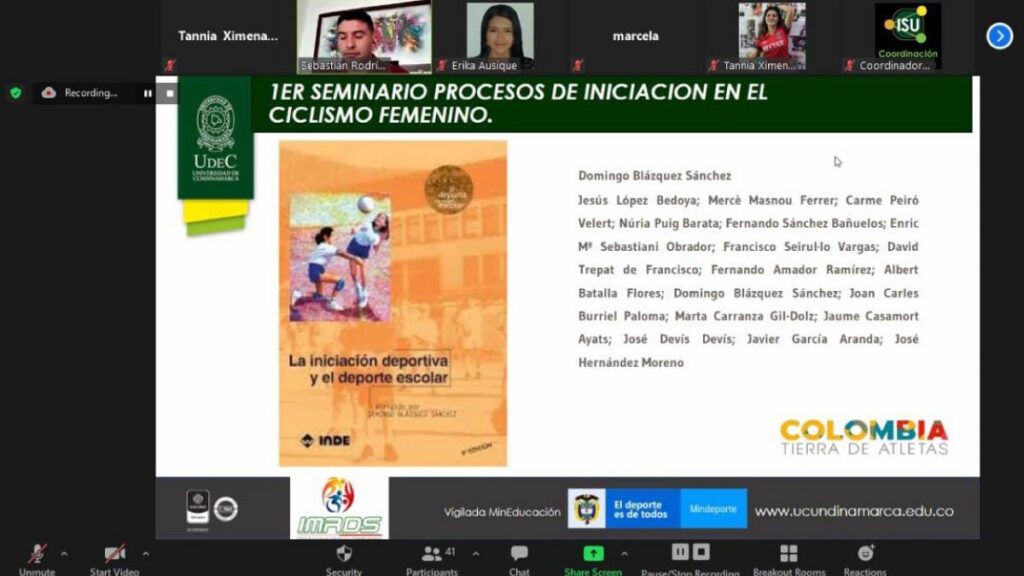Pause via the button beside the Recording indicator

pos(148,93)
